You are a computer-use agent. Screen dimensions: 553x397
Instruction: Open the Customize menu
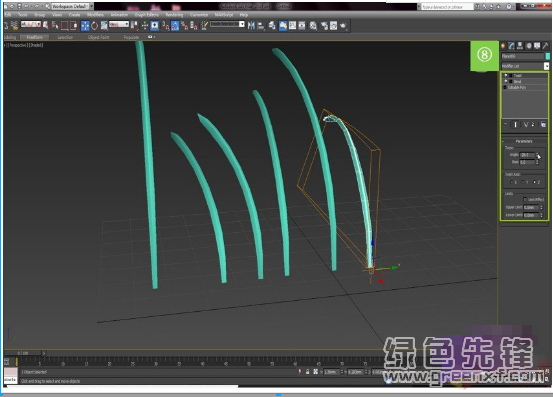pyautogui.click(x=199, y=15)
